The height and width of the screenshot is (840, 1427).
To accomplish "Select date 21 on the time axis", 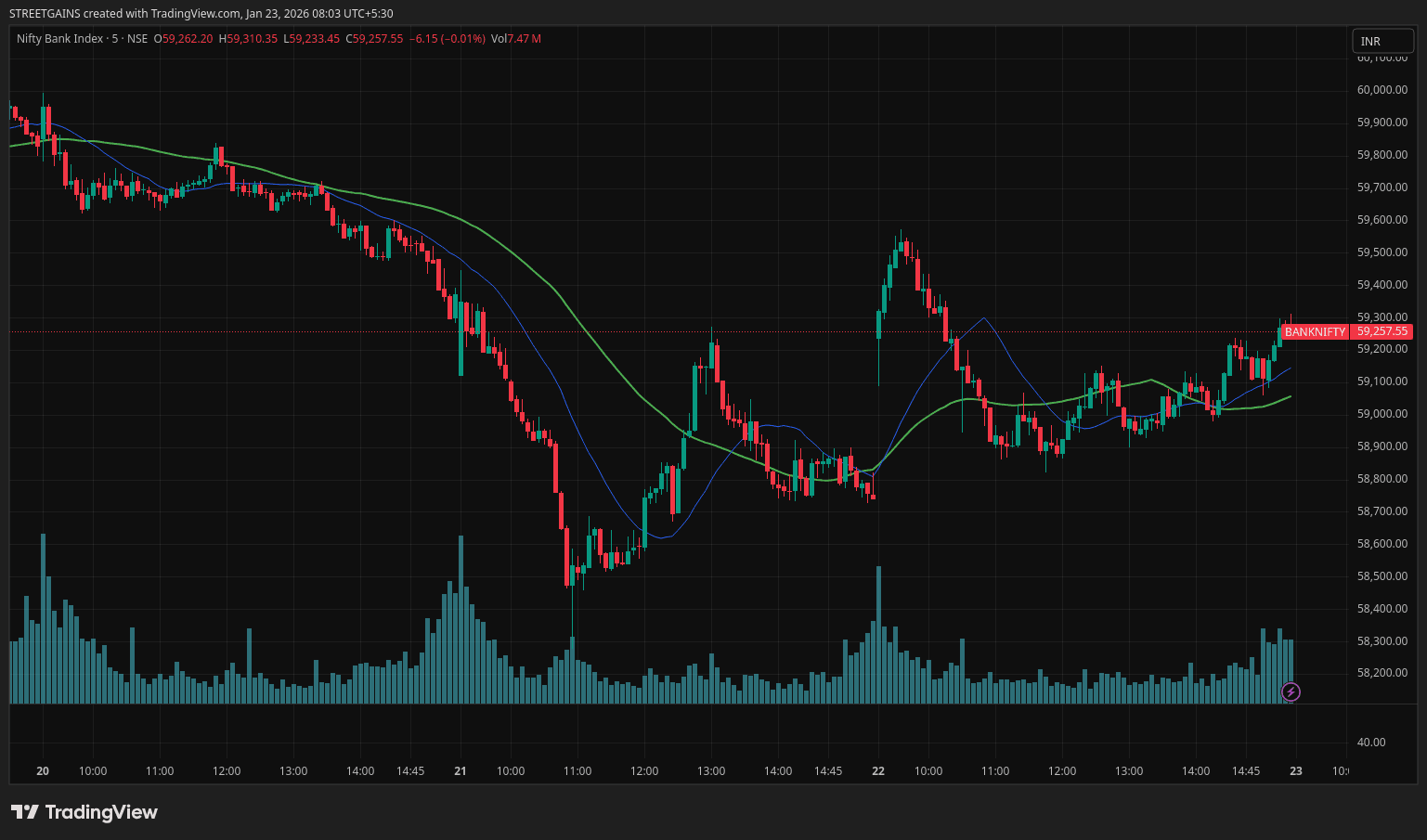I will click(x=461, y=771).
